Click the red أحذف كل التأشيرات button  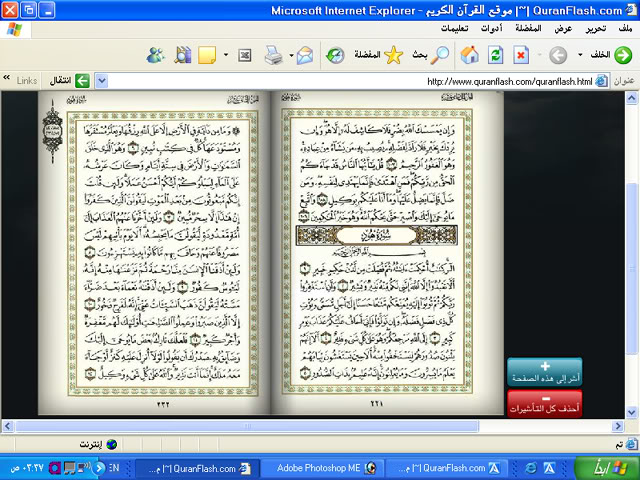(x=544, y=403)
